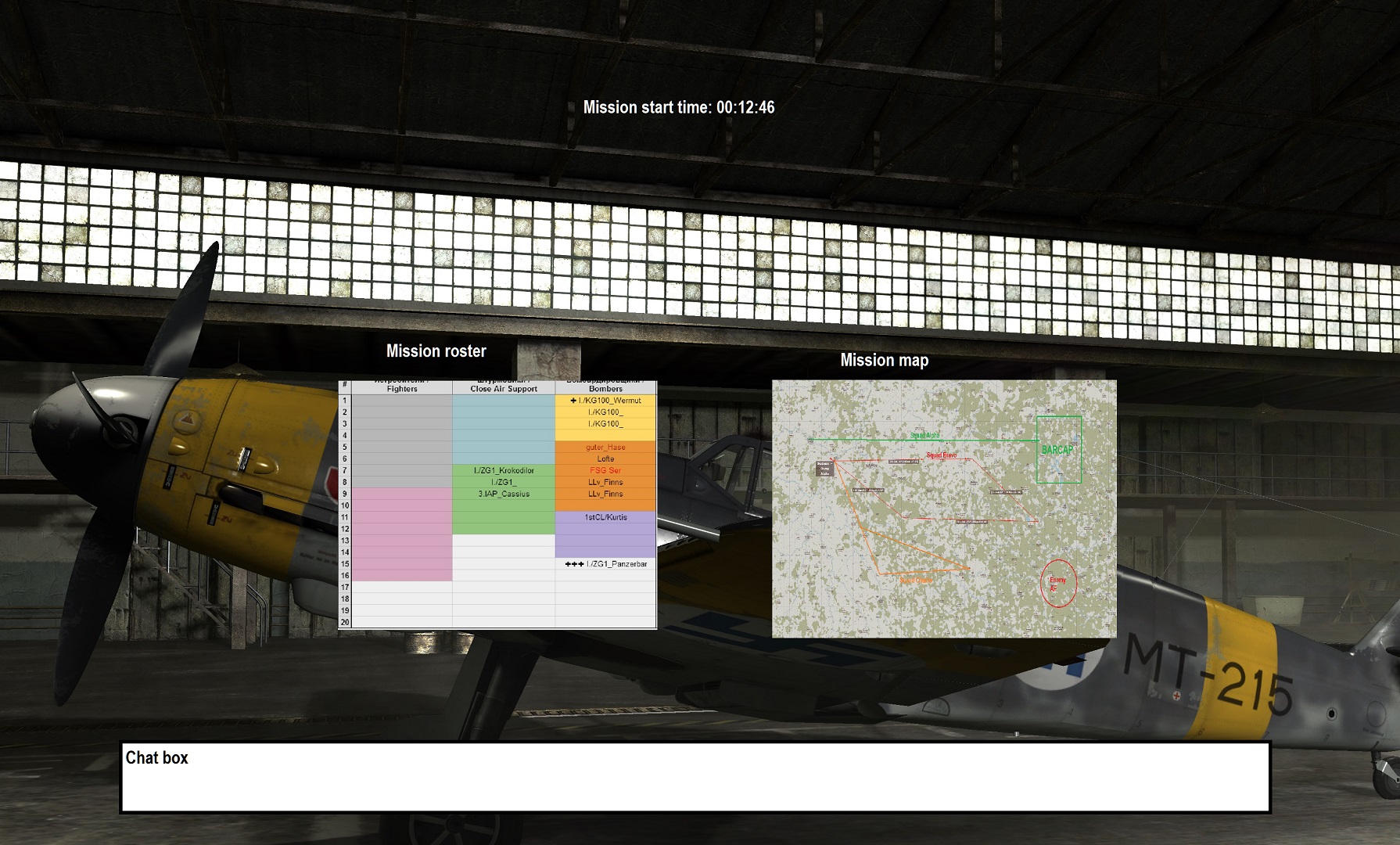This screenshot has height=845, width=1400.
Task: Click the 'Squad Alpha' route label on map
Action: coord(924,436)
